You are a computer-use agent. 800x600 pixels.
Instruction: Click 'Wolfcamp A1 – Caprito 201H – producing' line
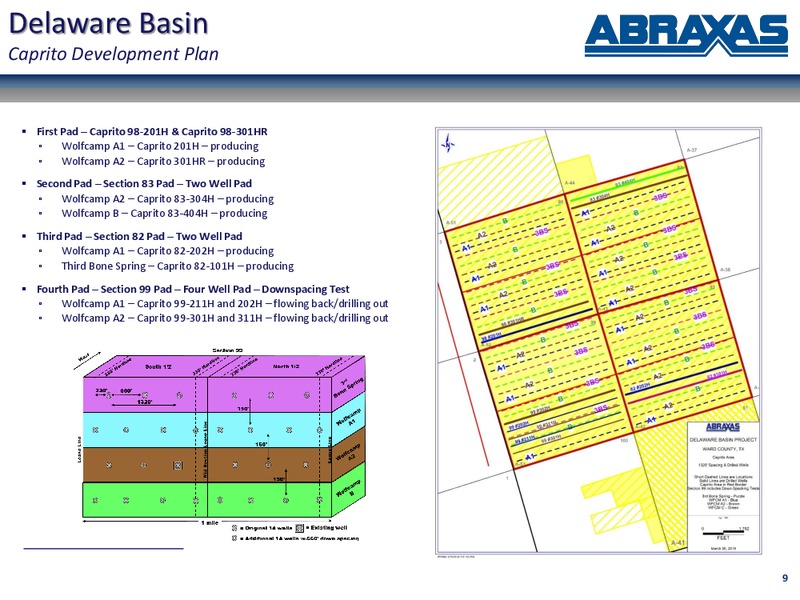tap(160, 146)
